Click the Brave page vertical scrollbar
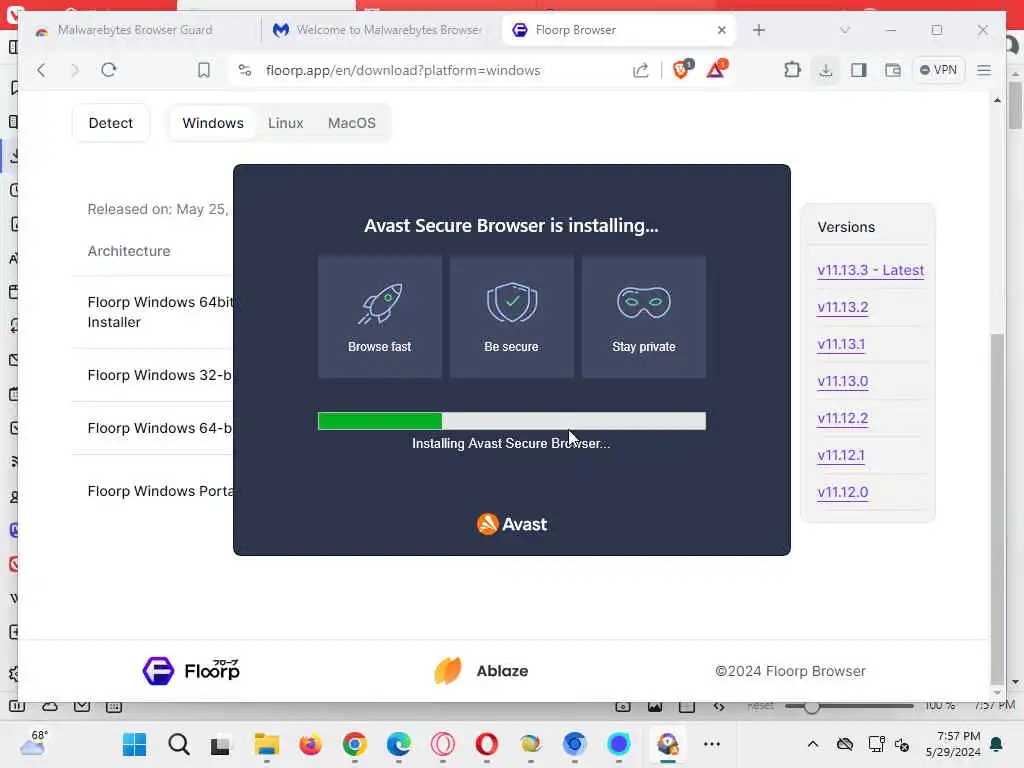1024x768 pixels. coord(997,509)
